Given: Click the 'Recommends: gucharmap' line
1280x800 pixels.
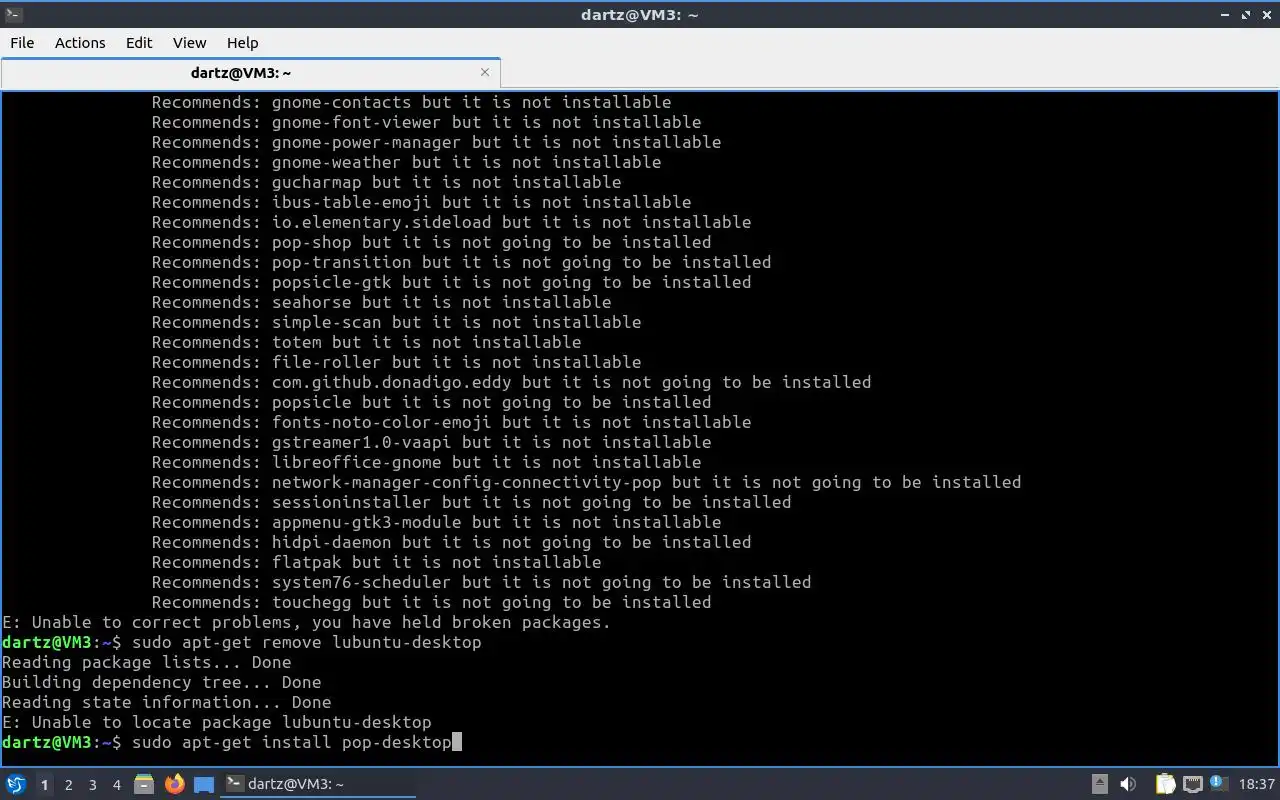Looking at the screenshot, I should click(386, 182).
